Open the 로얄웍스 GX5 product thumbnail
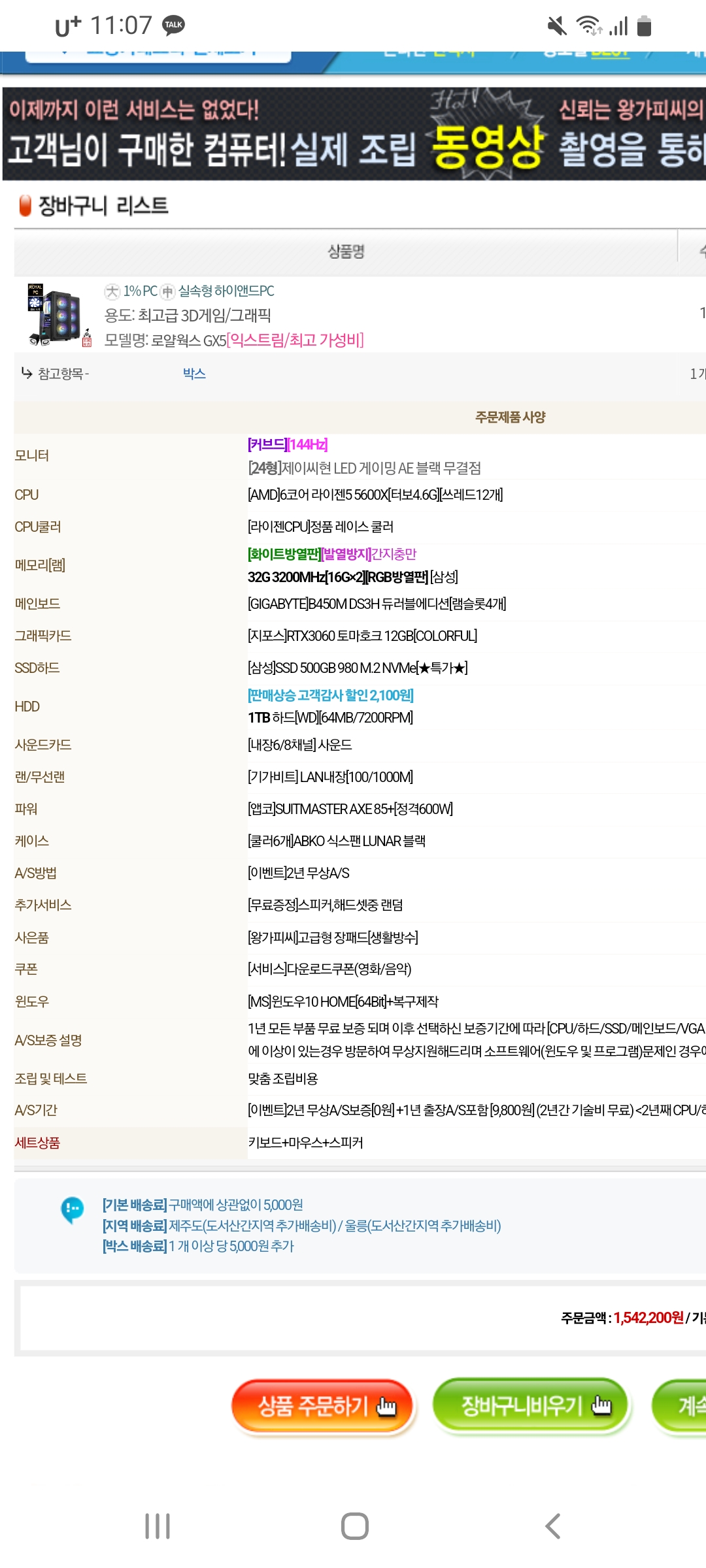 coord(59,315)
